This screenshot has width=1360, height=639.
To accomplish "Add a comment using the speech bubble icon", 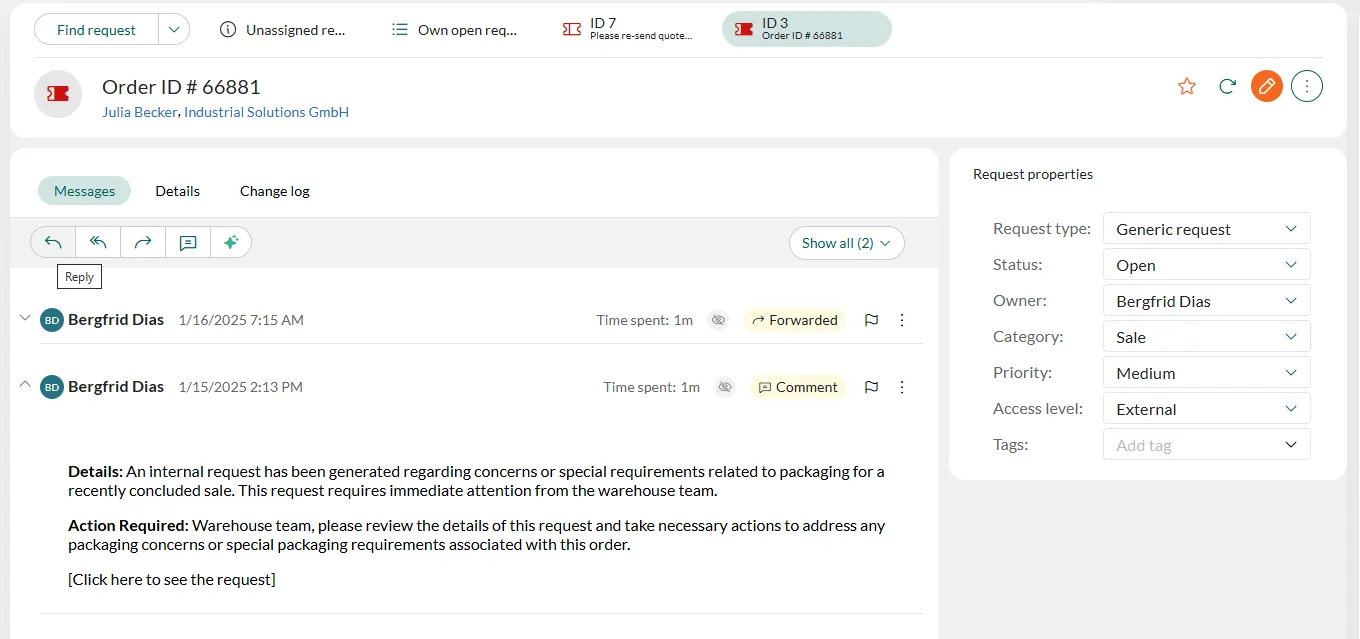I will click(188, 243).
